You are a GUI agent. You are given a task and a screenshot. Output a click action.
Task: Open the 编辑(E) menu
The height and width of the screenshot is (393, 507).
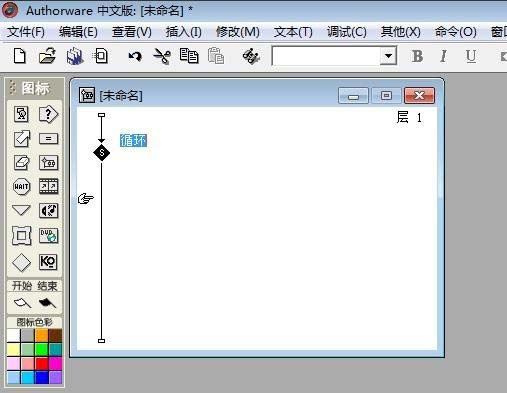78,32
